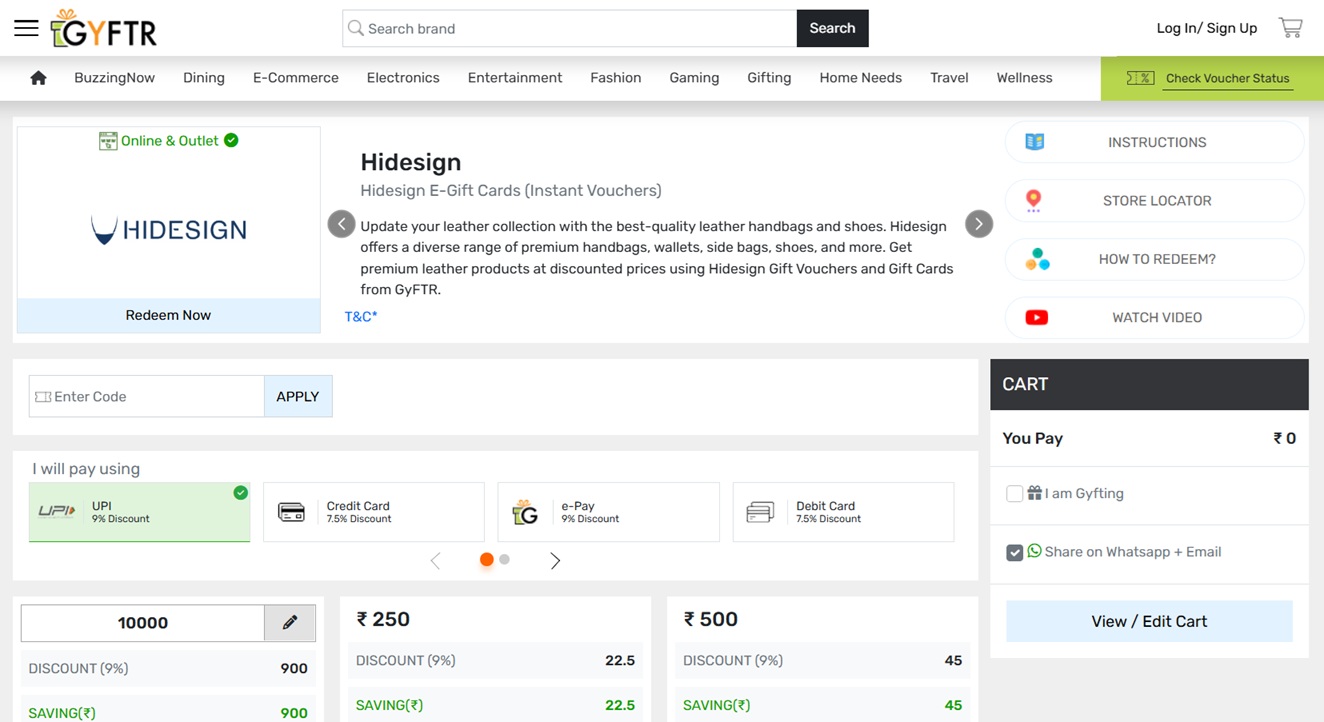Go to previous payment options page
The height and width of the screenshot is (722, 1324).
pyautogui.click(x=435, y=561)
